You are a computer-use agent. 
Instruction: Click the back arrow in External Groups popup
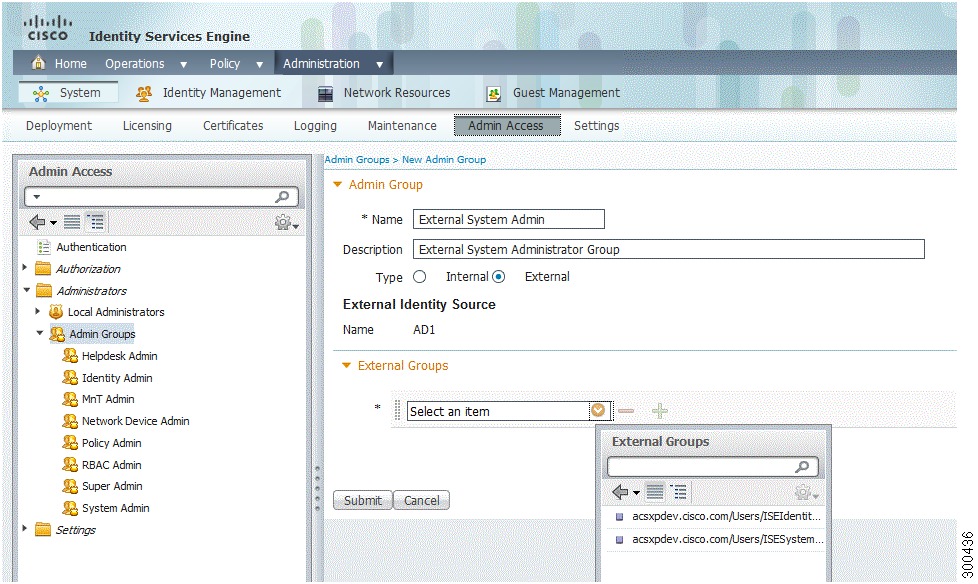click(620, 492)
